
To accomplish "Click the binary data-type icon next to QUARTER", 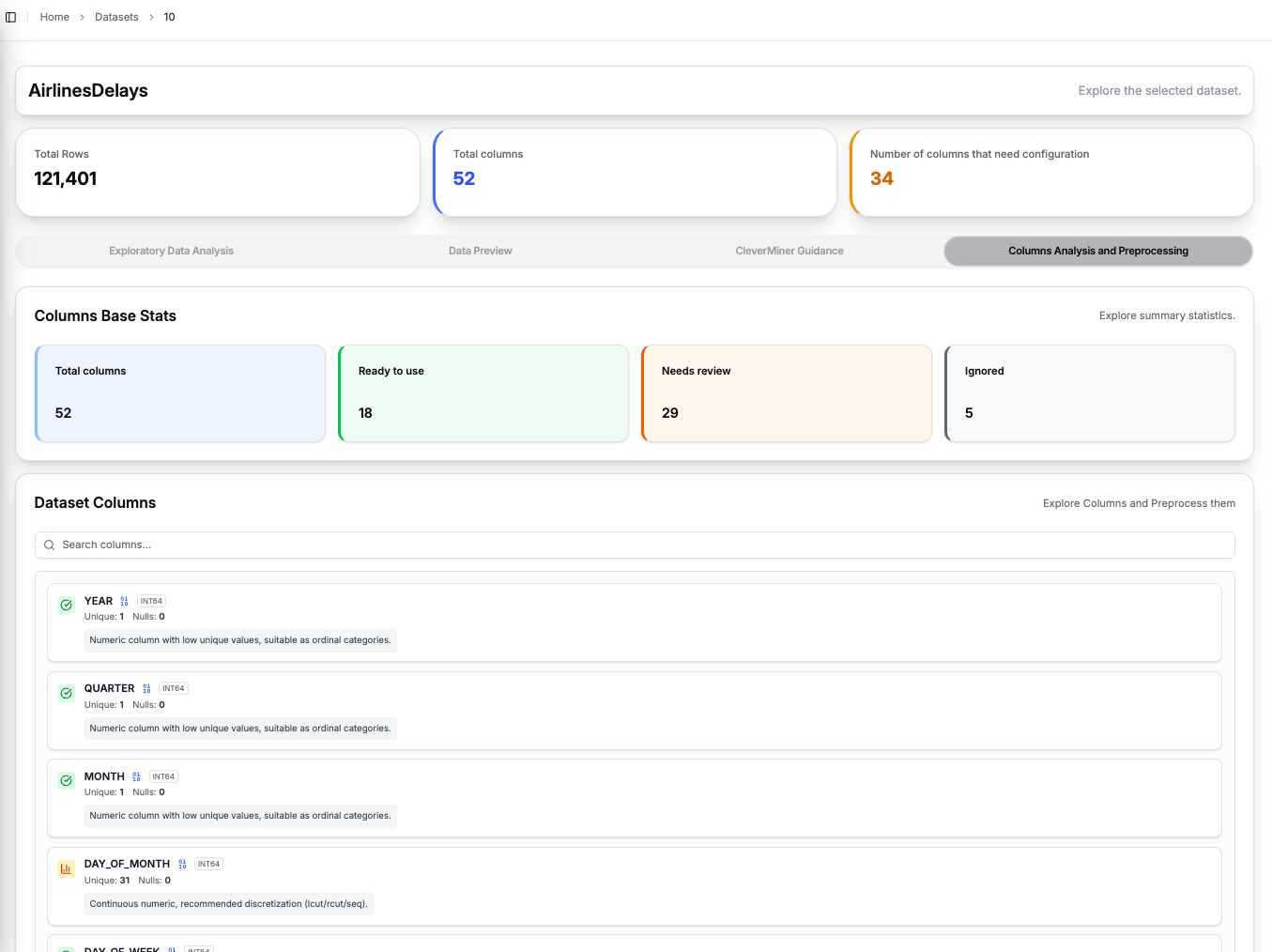I will (x=145, y=687).
